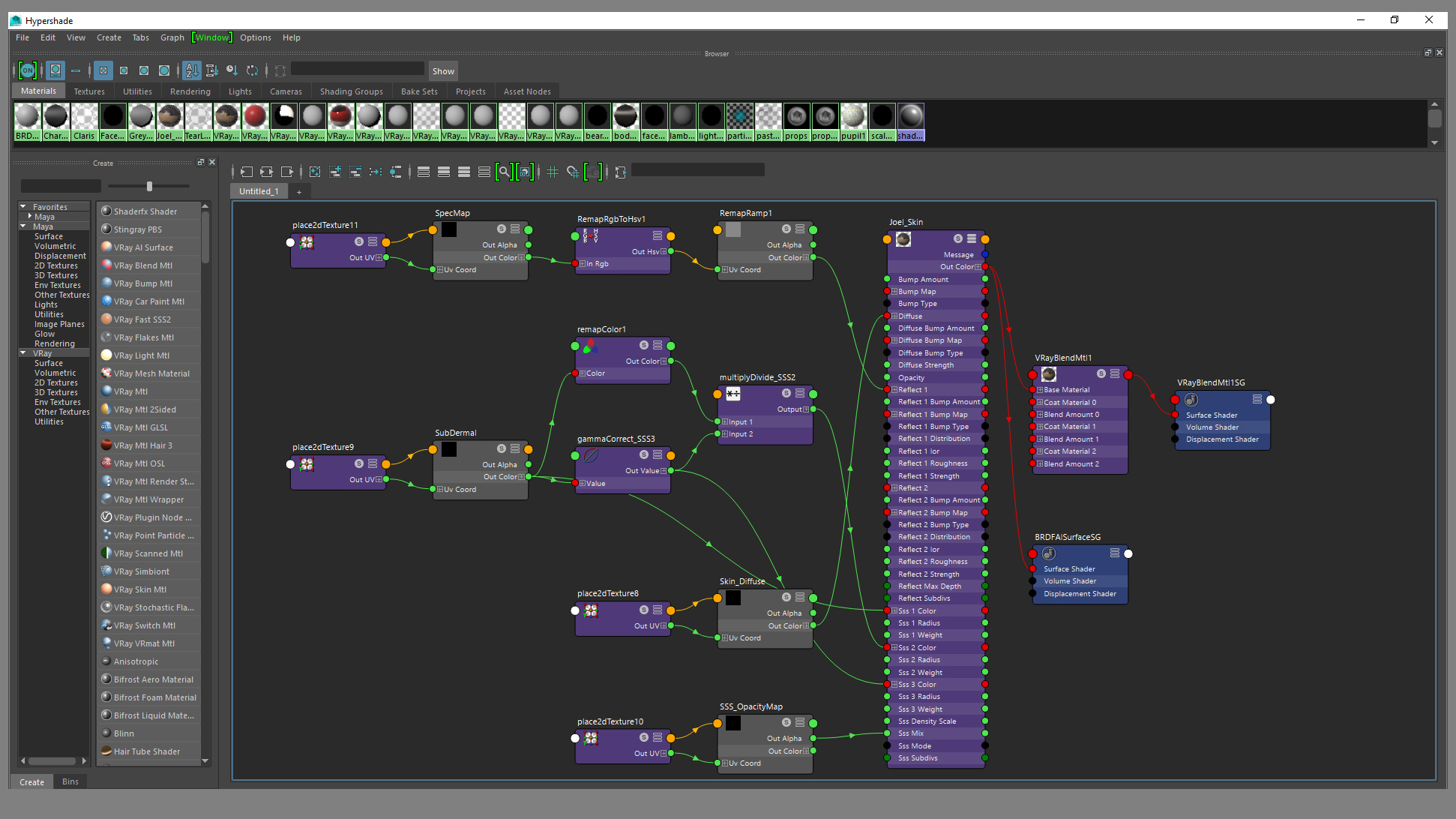The width and height of the screenshot is (1456, 819).
Task: Switch browser to view as icons
Action: (55, 70)
